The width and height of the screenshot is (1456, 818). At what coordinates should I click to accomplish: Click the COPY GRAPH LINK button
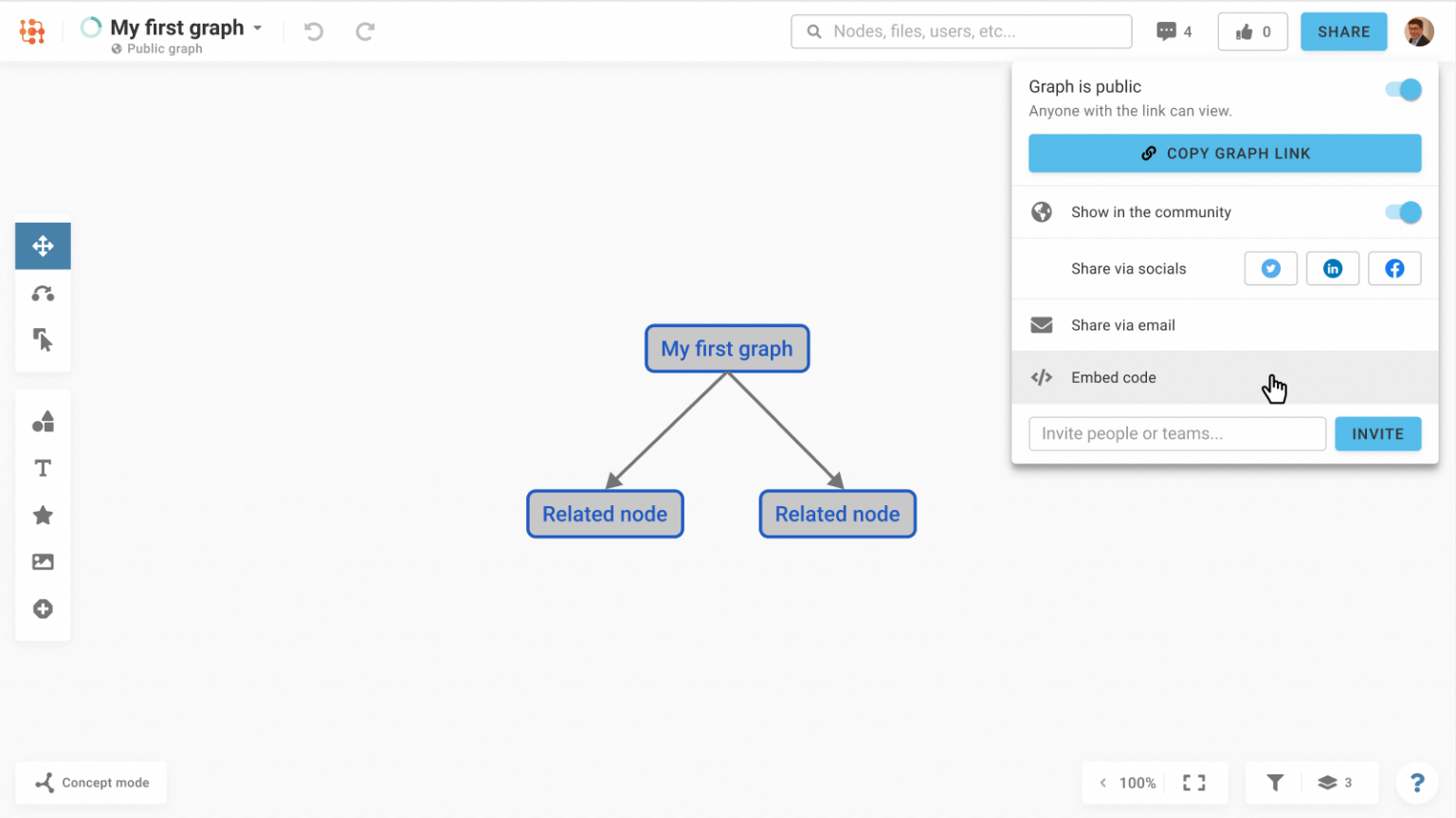(x=1225, y=153)
